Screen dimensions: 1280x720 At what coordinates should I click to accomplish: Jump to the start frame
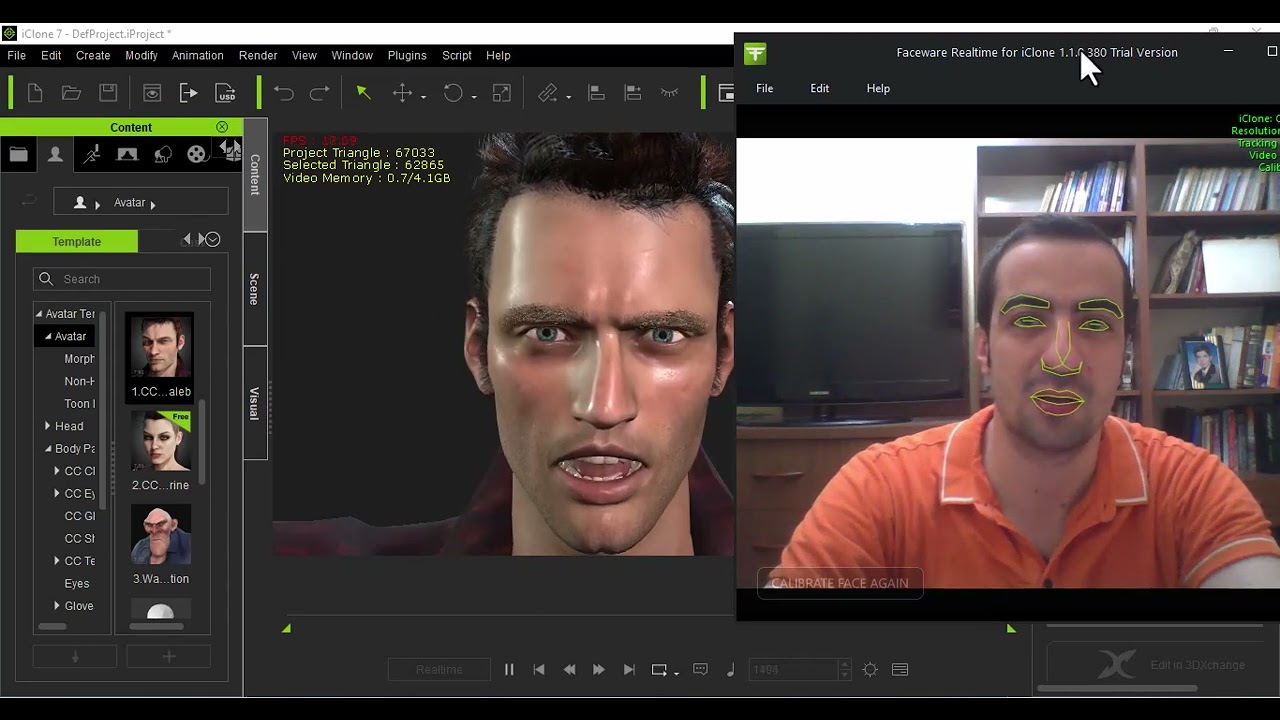pyautogui.click(x=539, y=670)
